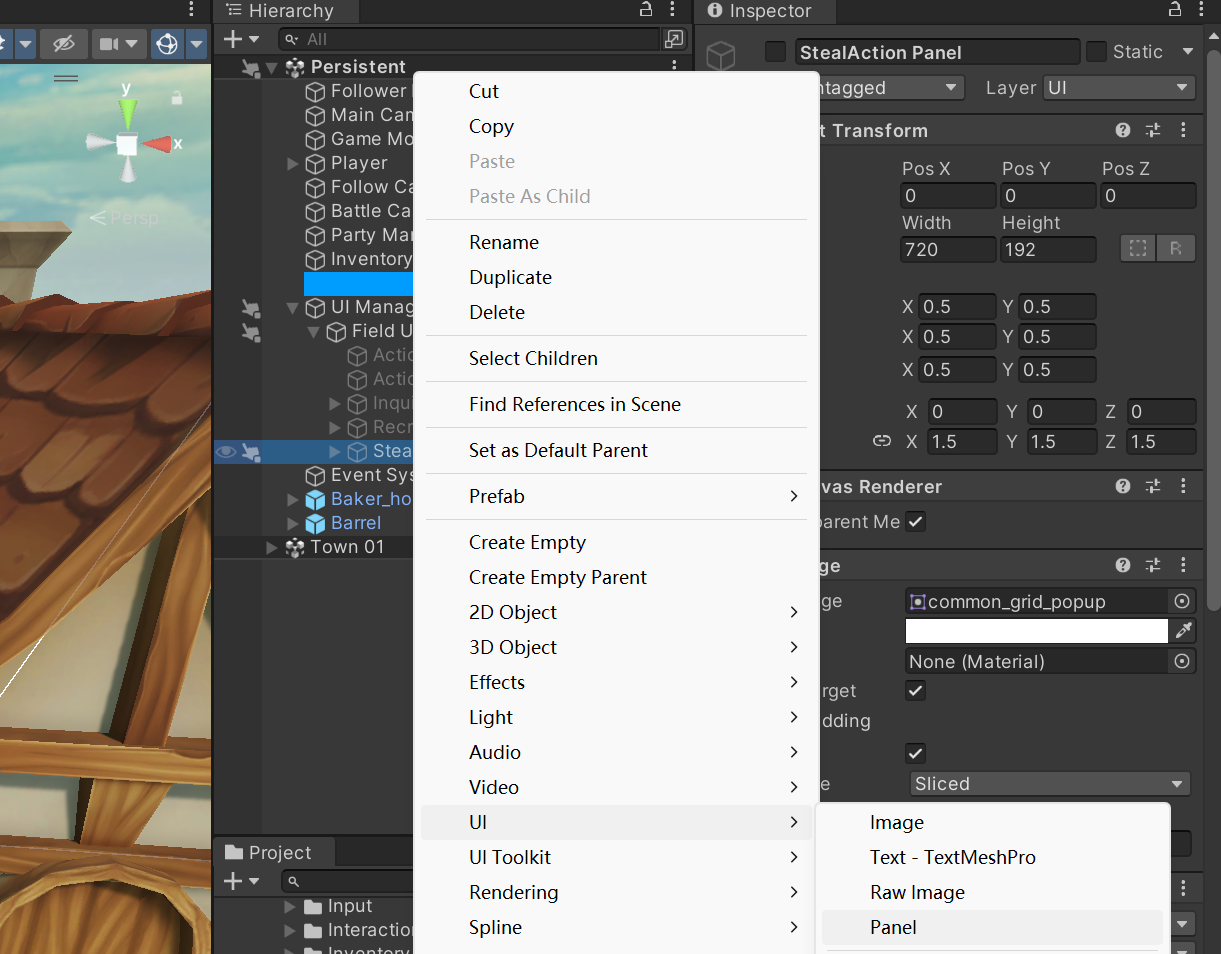Image resolution: width=1221 pixels, height=954 pixels.
Task: Click Delete in the context menu
Action: tap(497, 312)
